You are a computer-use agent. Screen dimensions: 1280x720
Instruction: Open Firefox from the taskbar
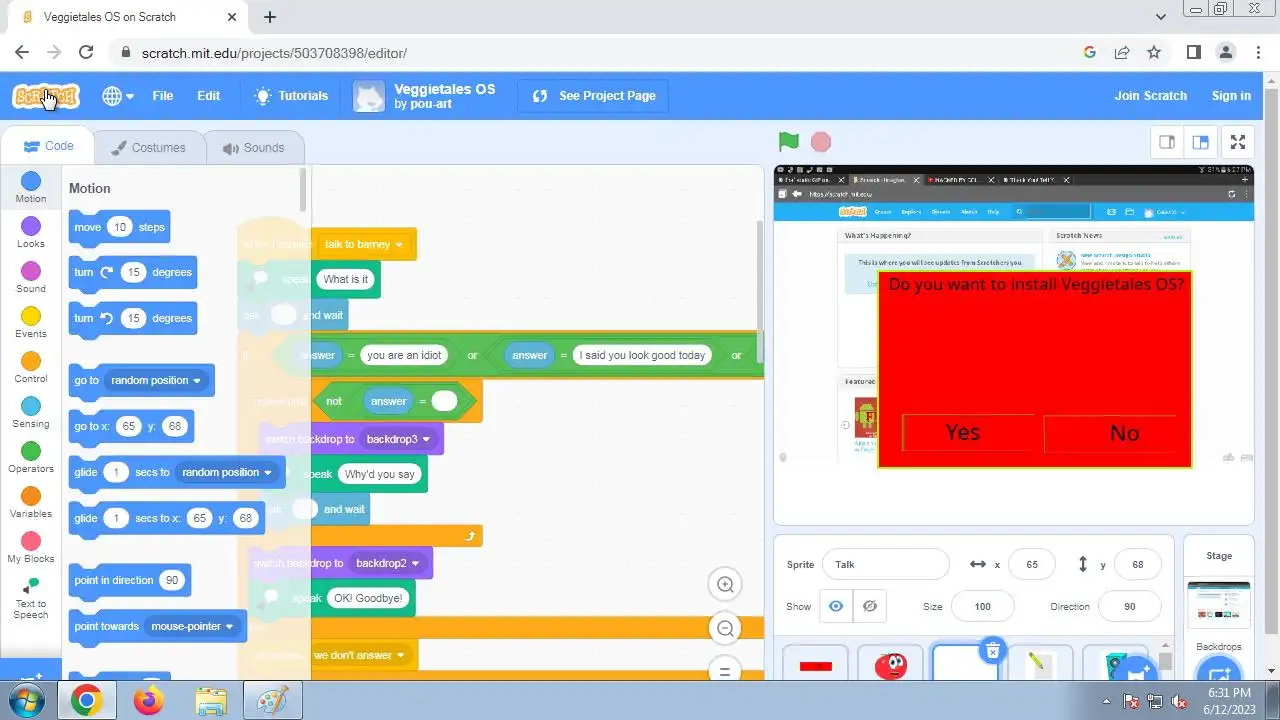pos(148,701)
